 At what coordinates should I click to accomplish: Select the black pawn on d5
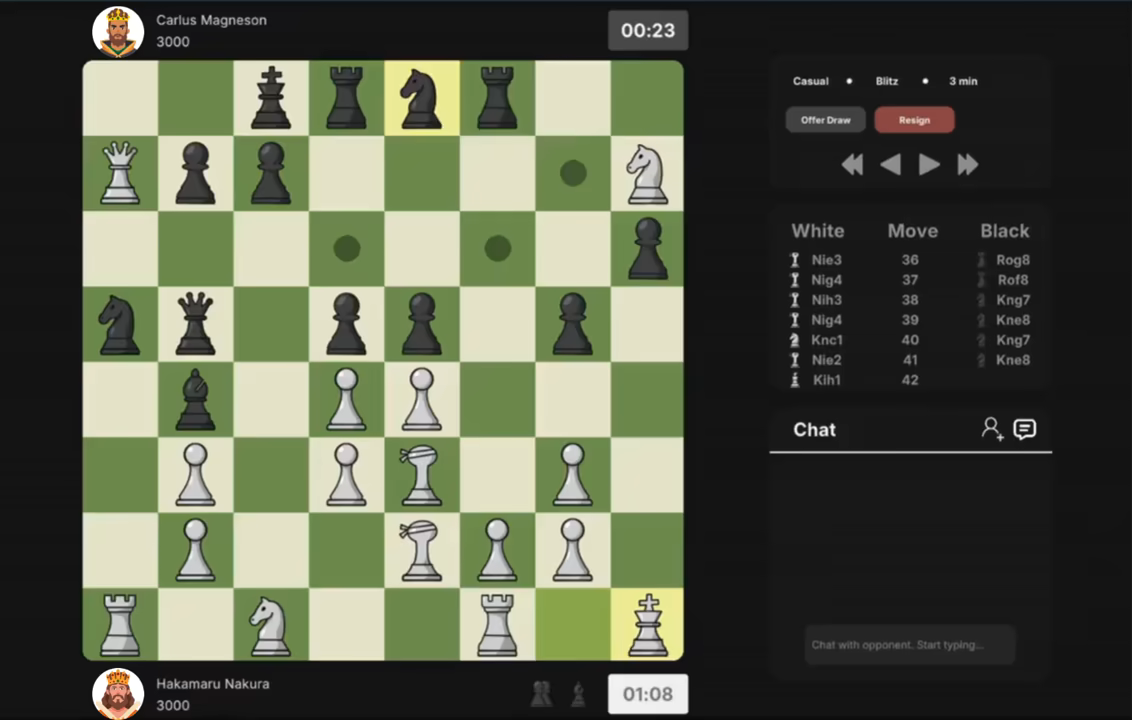[x=347, y=324]
